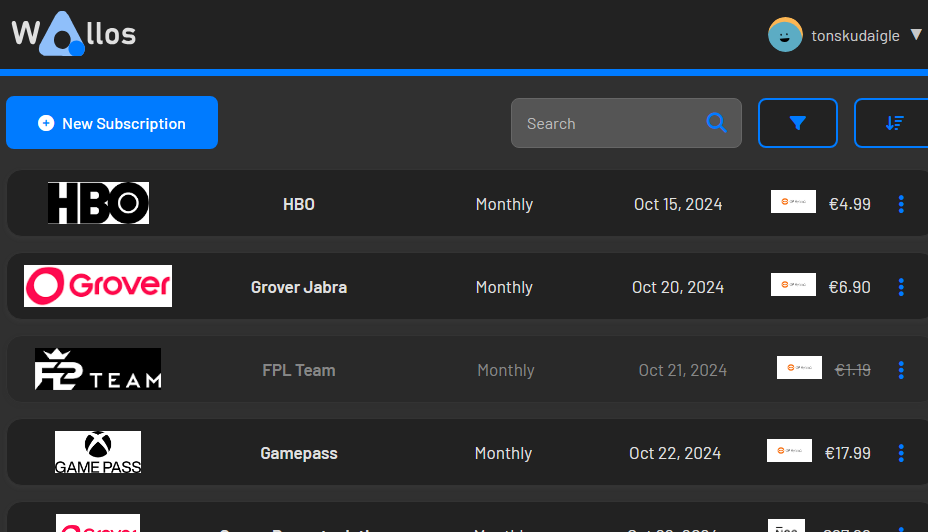Open the HBO row three-dot menu
This screenshot has width=928, height=532.
pyautogui.click(x=901, y=204)
